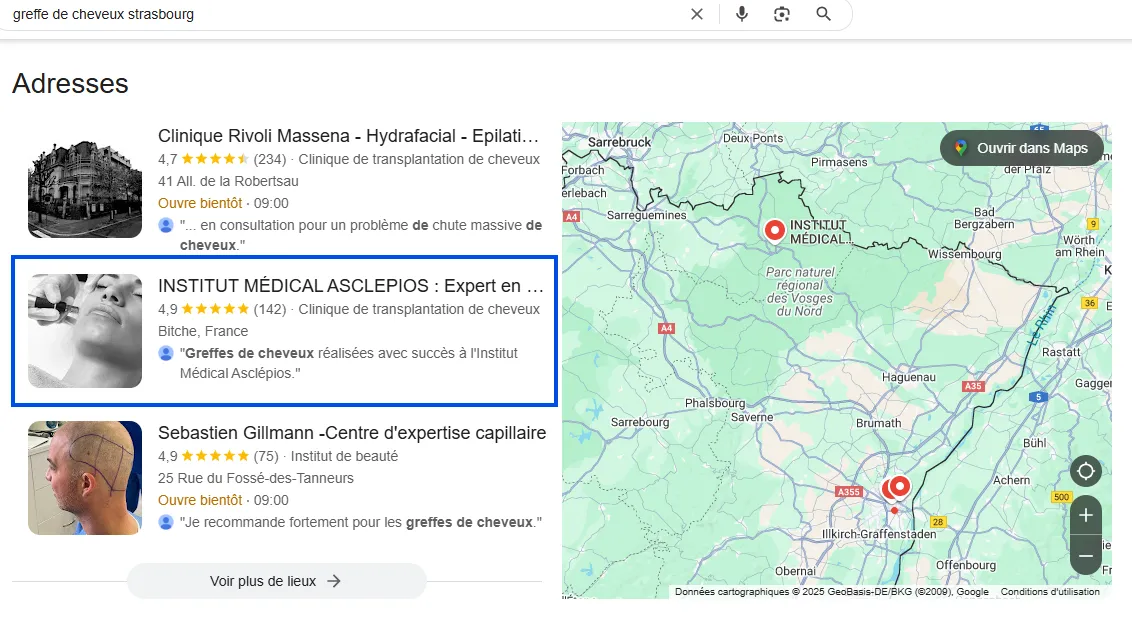The height and width of the screenshot is (627, 1132).
Task: Open Sebastien Gillmann listing title
Action: pos(352,433)
